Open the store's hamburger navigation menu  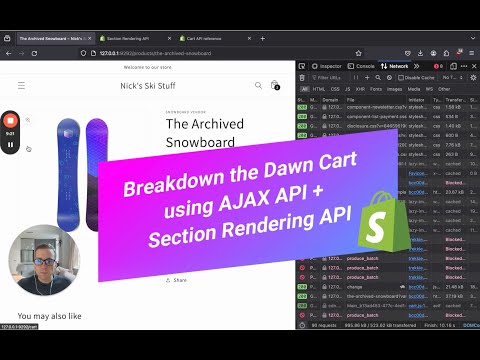click(21, 86)
